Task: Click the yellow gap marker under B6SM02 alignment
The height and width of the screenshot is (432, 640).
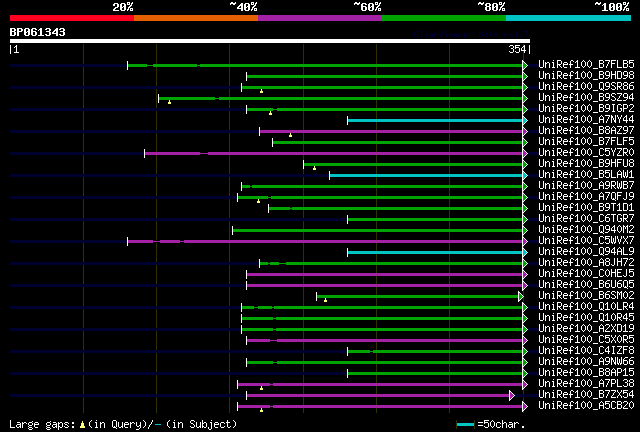Action: [x=325, y=301]
